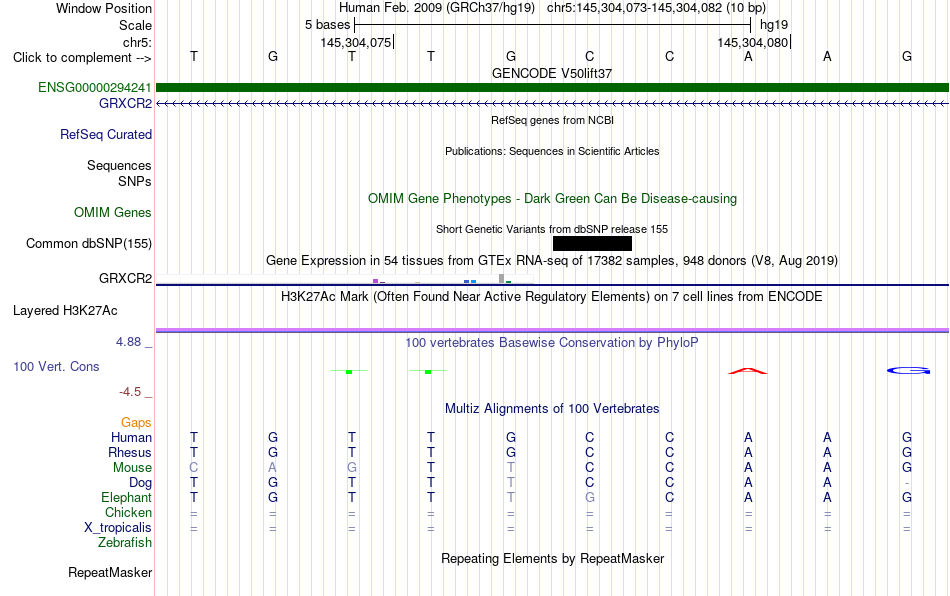Open the OMIM Genes track label
The width and height of the screenshot is (950, 596).
(113, 212)
